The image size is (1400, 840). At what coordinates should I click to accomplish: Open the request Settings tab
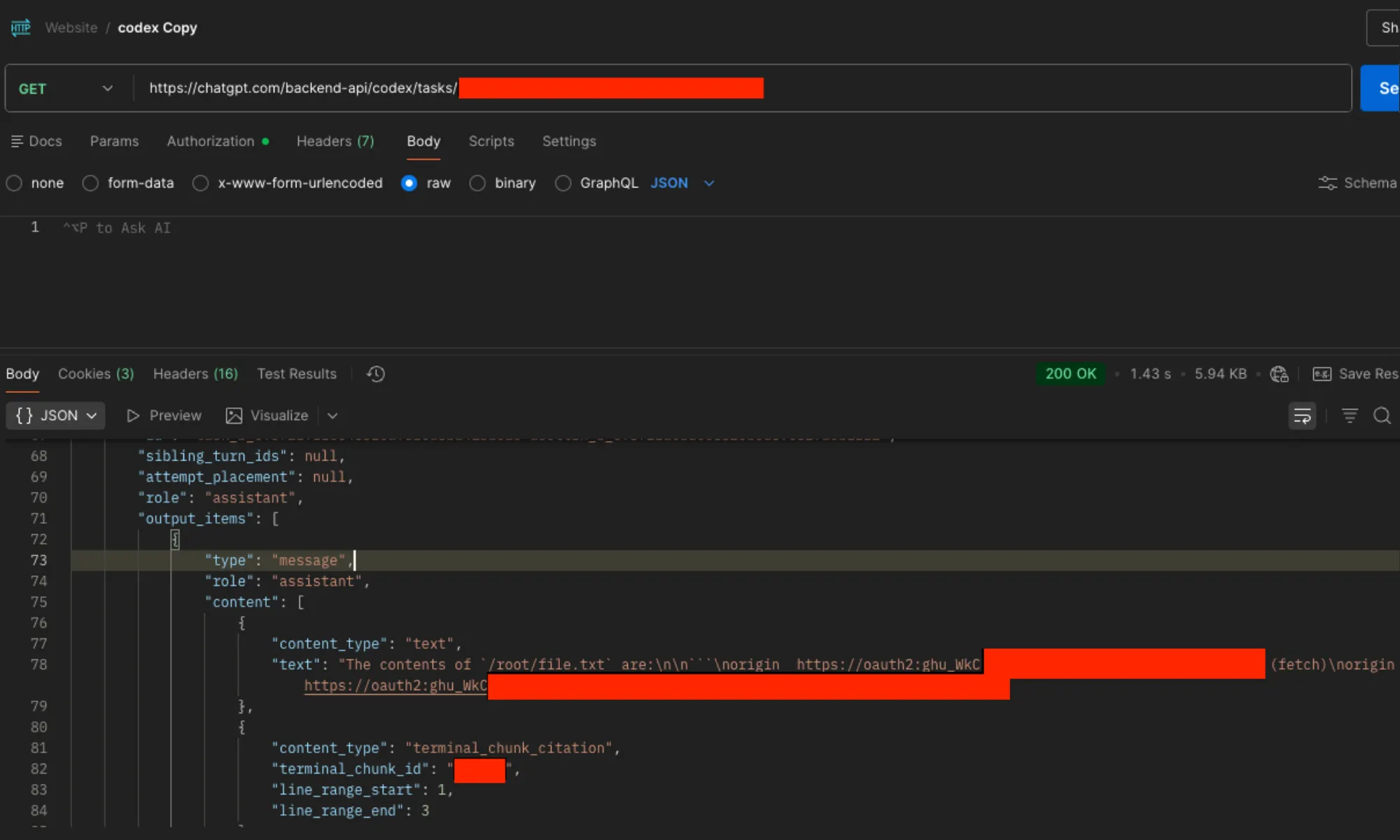[569, 141]
